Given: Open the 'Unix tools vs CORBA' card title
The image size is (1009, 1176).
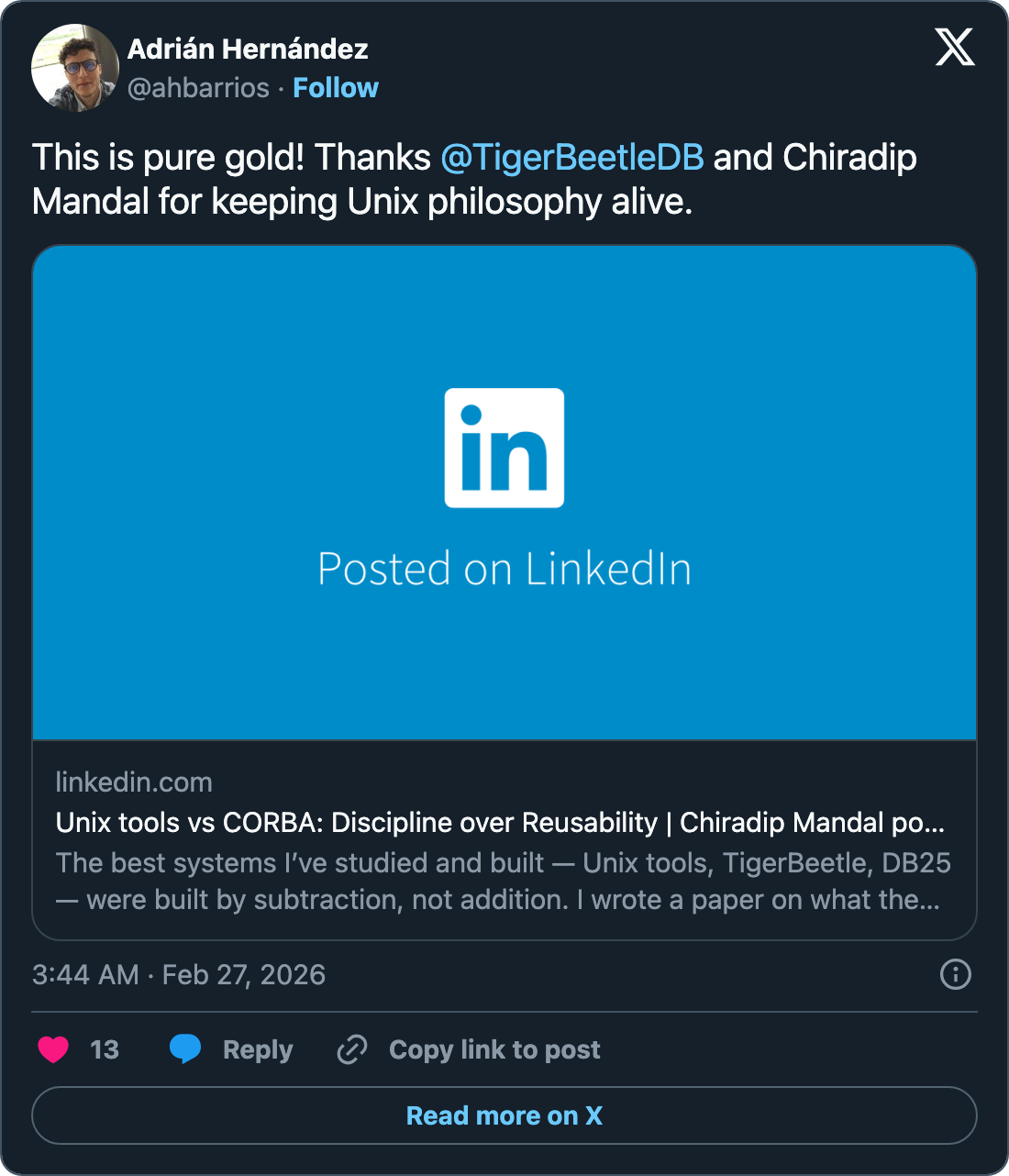Looking at the screenshot, I should pyautogui.click(x=500, y=823).
